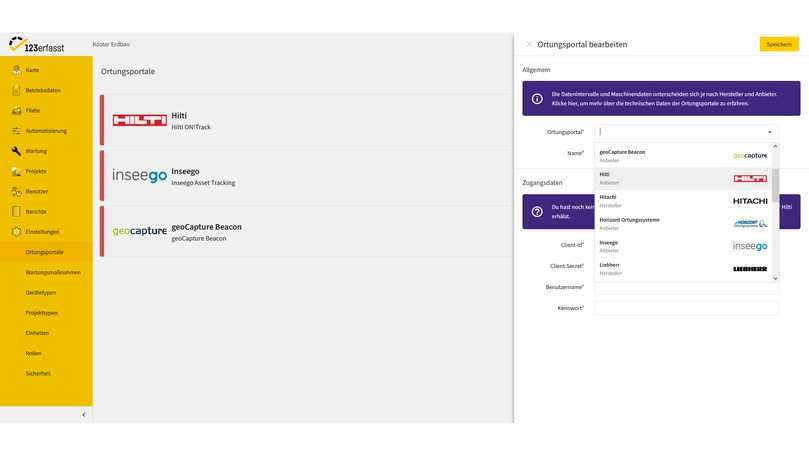The height and width of the screenshot is (455, 809).
Task: Select the Wartung wrench icon
Action: coord(16,151)
